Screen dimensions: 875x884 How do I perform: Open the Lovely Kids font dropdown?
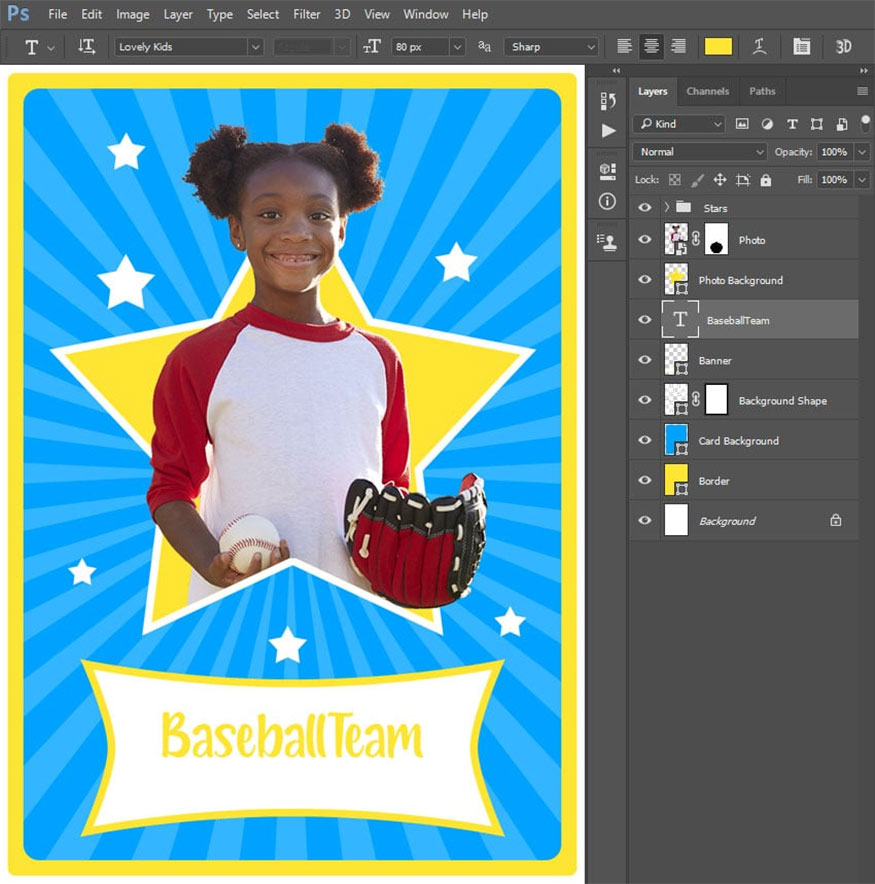tap(255, 47)
